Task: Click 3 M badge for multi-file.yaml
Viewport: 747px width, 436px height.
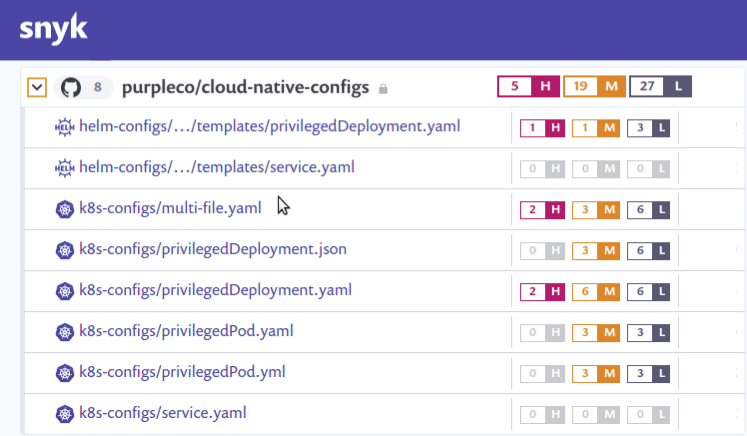Action: [596, 210]
